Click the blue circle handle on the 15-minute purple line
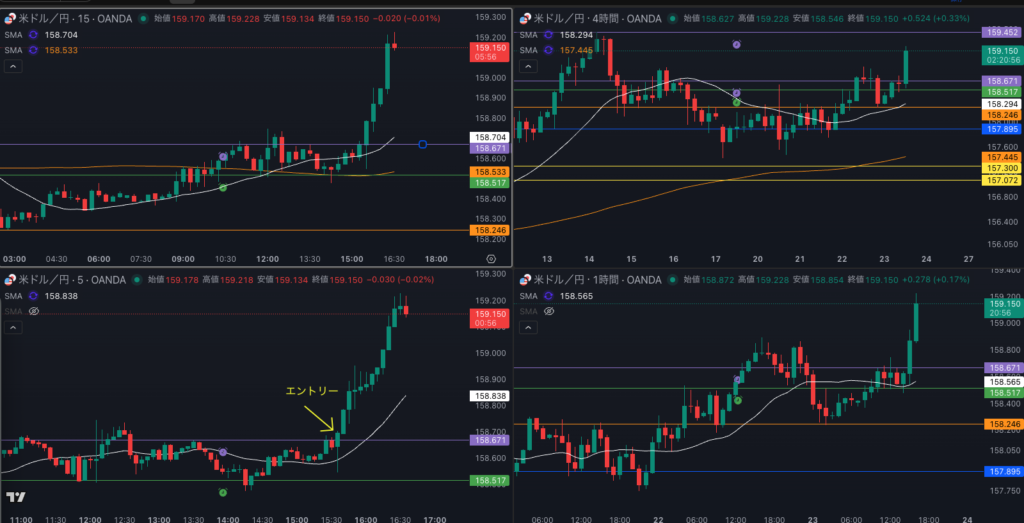1024x523 pixels. (x=423, y=145)
